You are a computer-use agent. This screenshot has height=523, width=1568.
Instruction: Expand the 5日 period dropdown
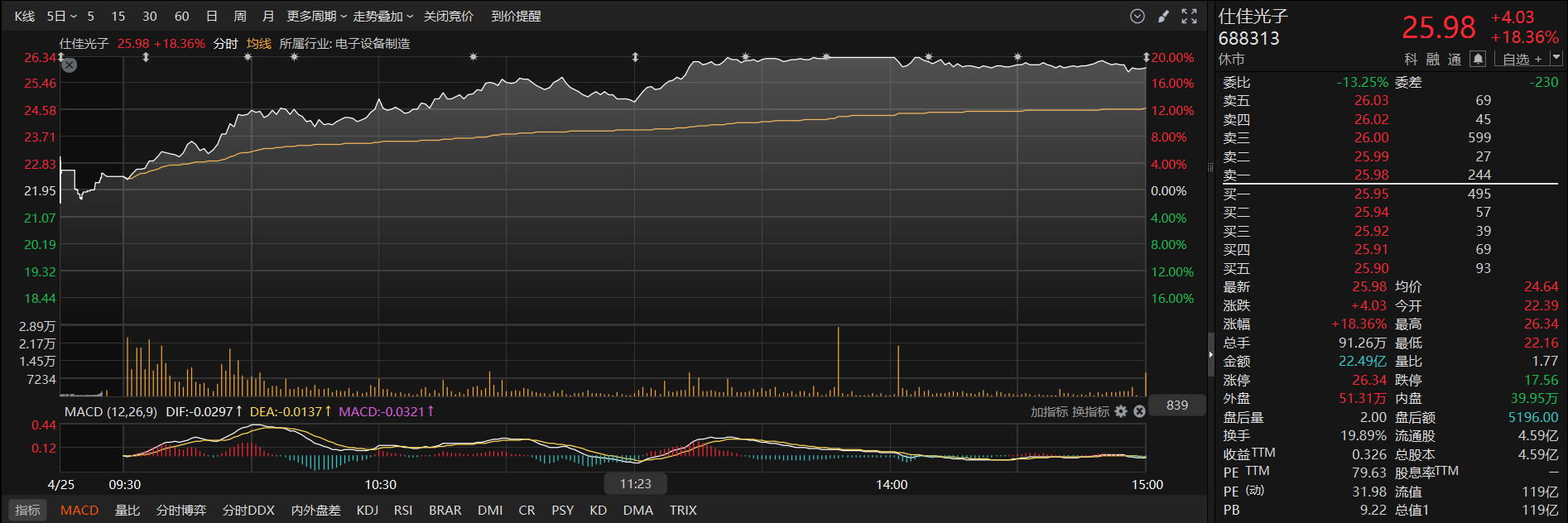(61, 17)
